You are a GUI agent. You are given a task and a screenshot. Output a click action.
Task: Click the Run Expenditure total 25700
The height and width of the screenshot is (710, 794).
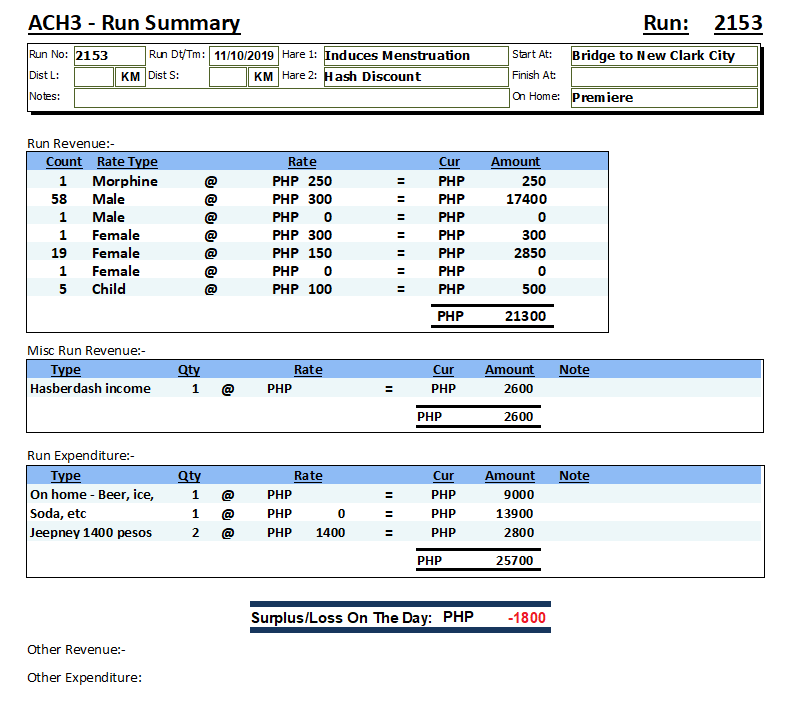pos(515,561)
